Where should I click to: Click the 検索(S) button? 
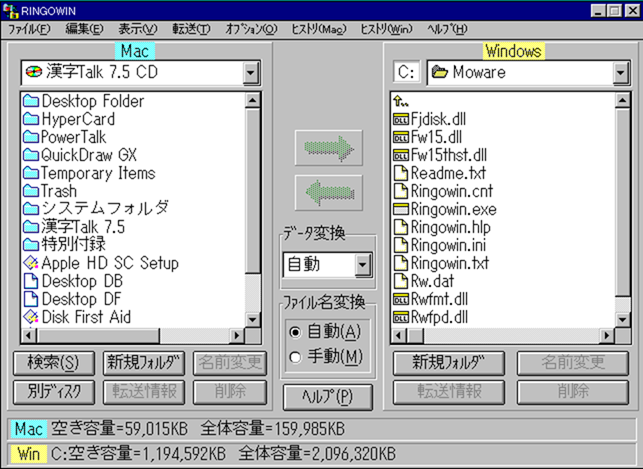pyautogui.click(x=55, y=362)
